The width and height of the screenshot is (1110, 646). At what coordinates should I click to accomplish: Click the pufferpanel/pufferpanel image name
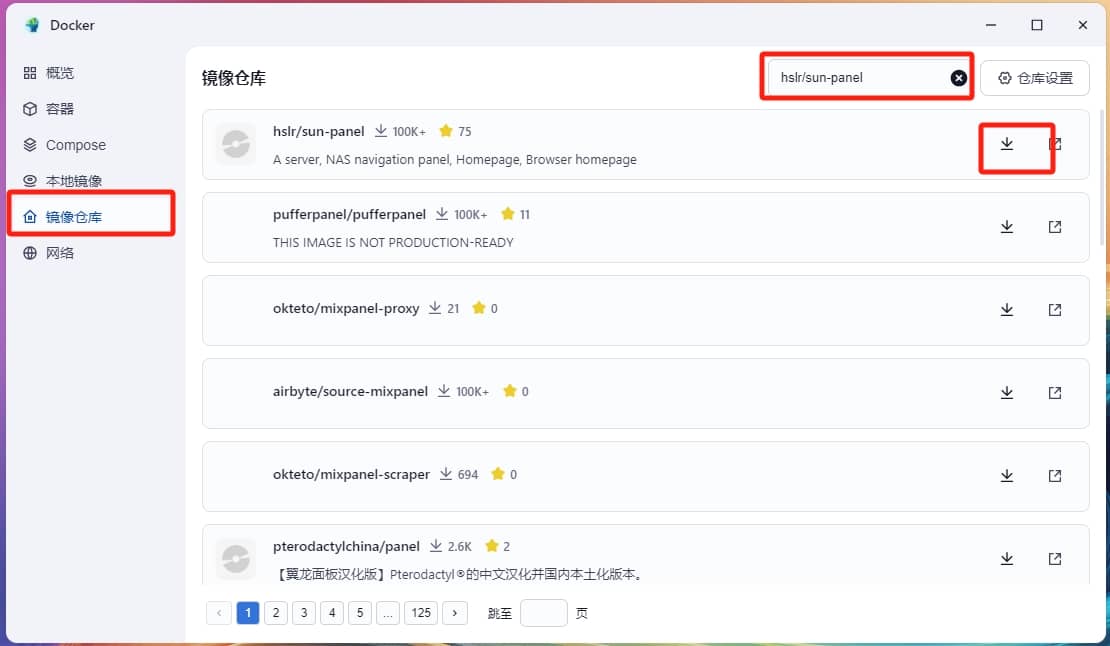(x=349, y=214)
